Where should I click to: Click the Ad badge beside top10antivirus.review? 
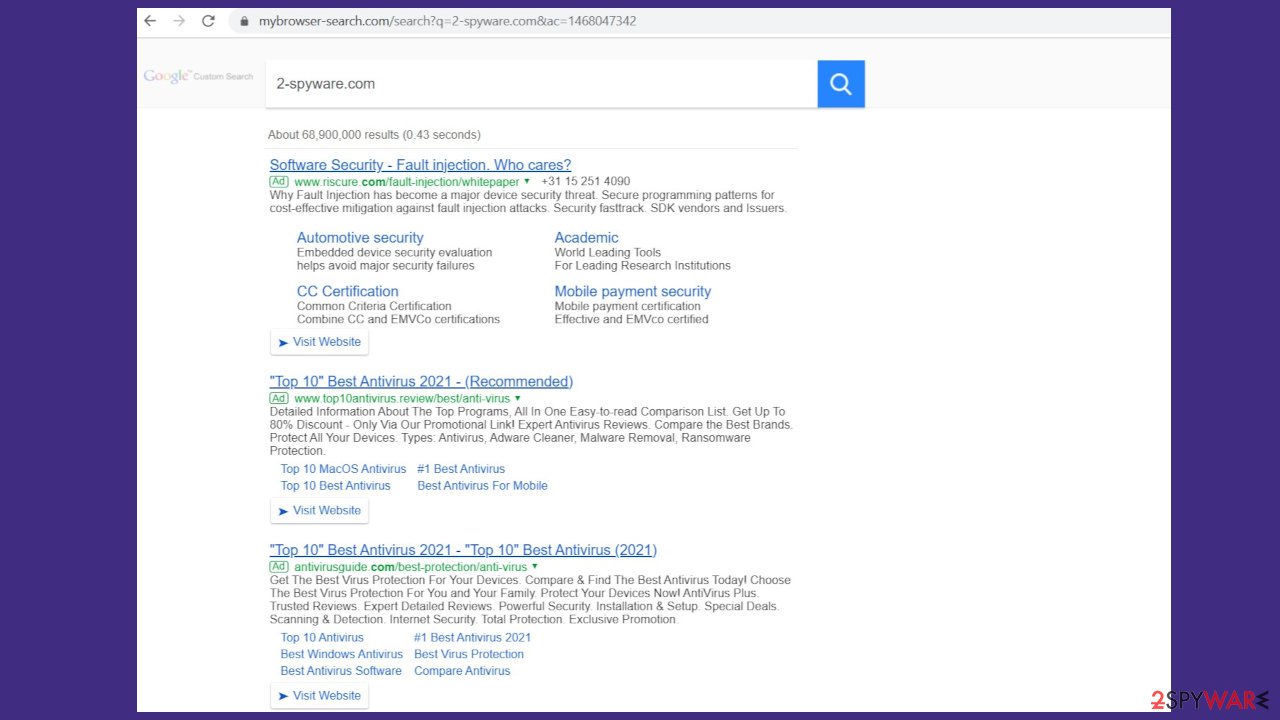279,398
